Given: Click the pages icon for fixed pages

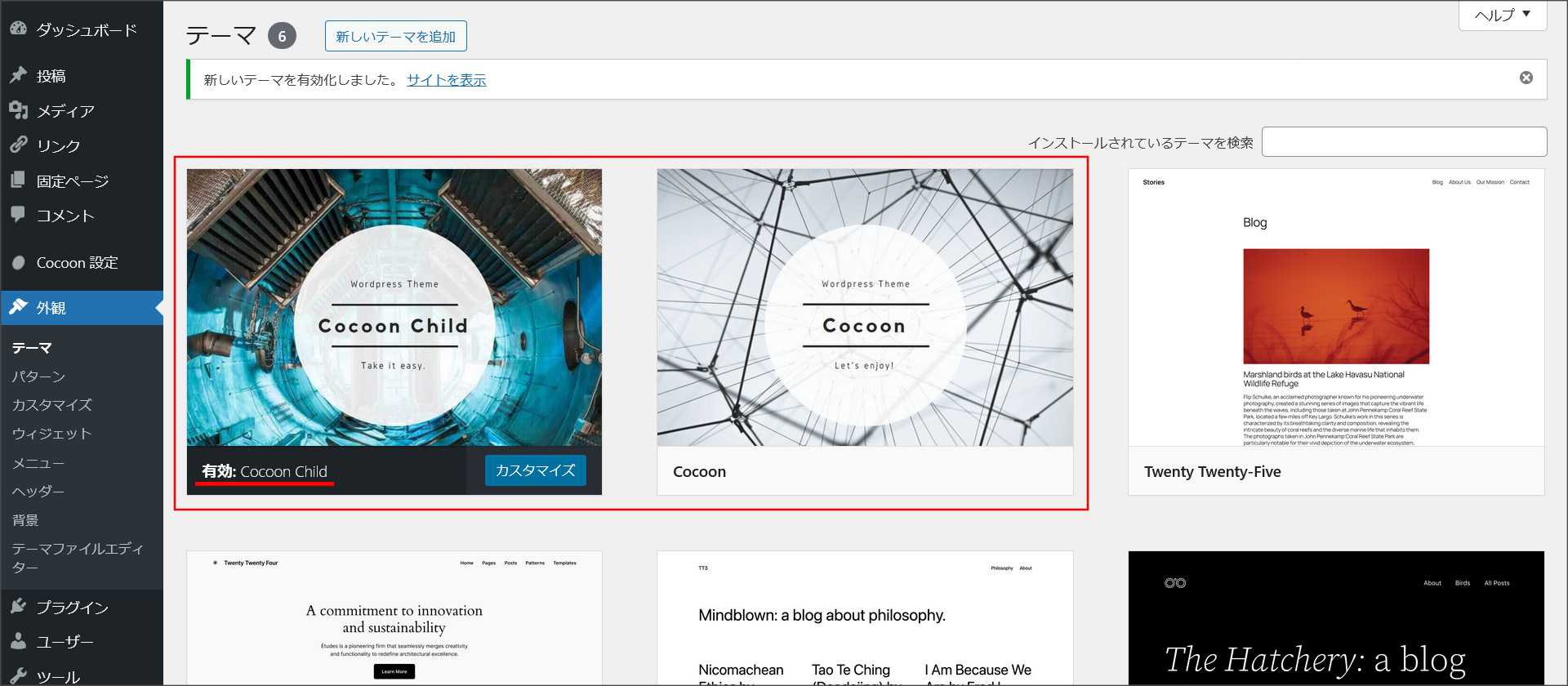Looking at the screenshot, I should 18,180.
